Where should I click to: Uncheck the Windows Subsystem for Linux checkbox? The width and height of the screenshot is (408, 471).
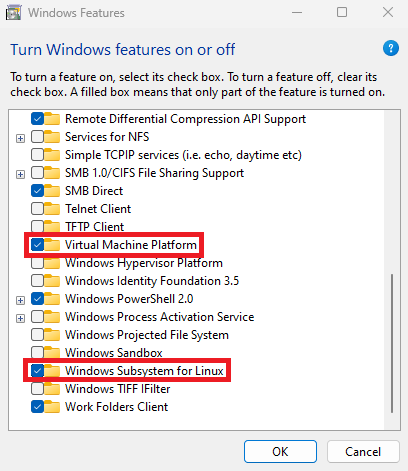(37, 371)
